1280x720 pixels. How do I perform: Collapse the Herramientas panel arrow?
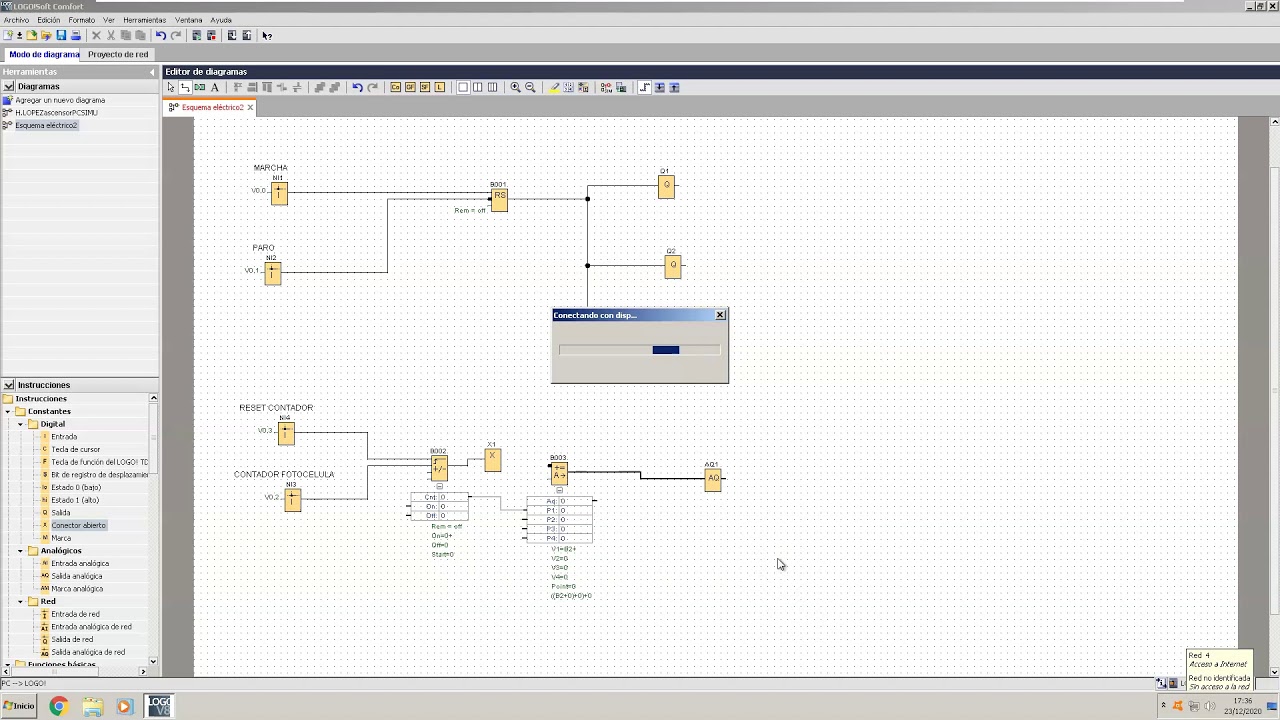coord(153,72)
